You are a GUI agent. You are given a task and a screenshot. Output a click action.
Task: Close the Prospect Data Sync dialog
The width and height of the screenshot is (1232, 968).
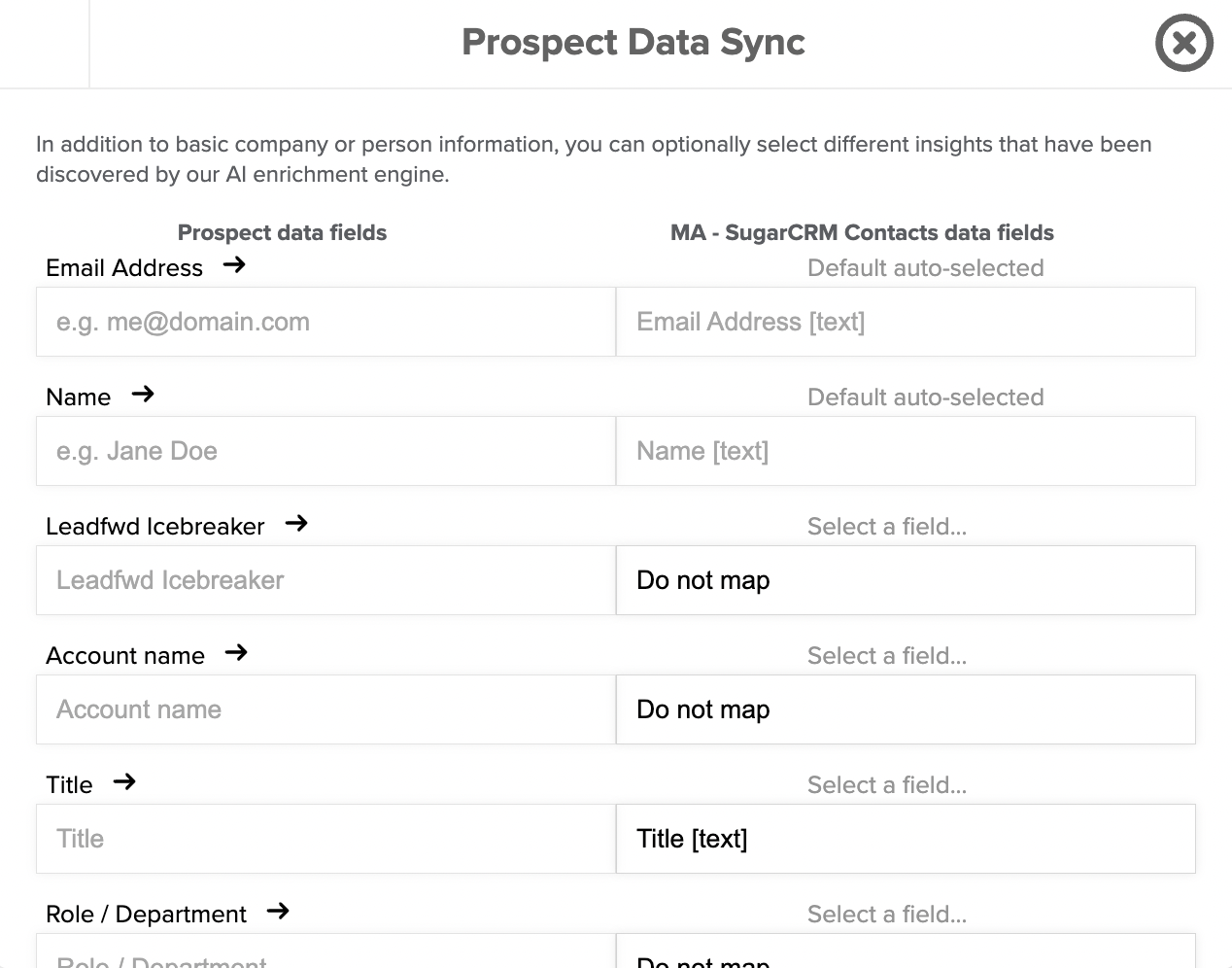pos(1183,43)
